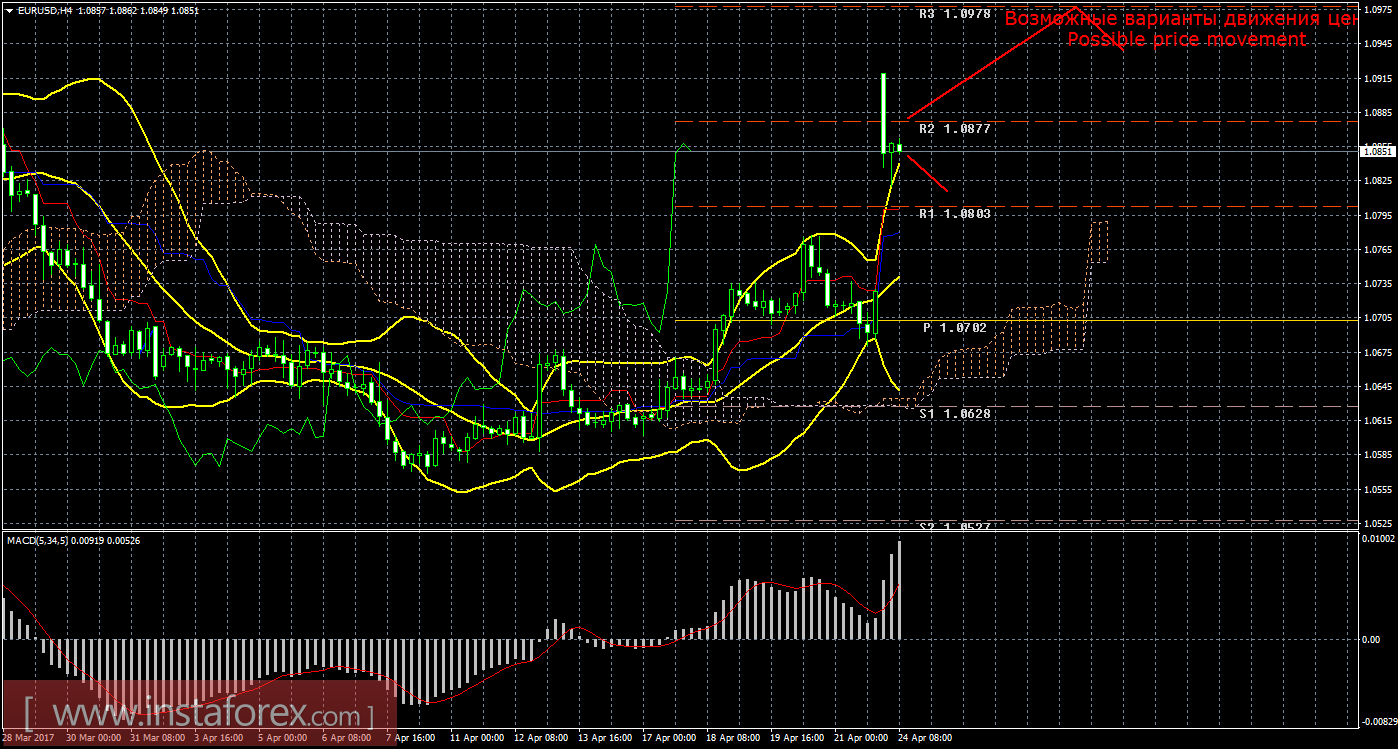Click the 1.0675 price axis label

pos(1379,352)
